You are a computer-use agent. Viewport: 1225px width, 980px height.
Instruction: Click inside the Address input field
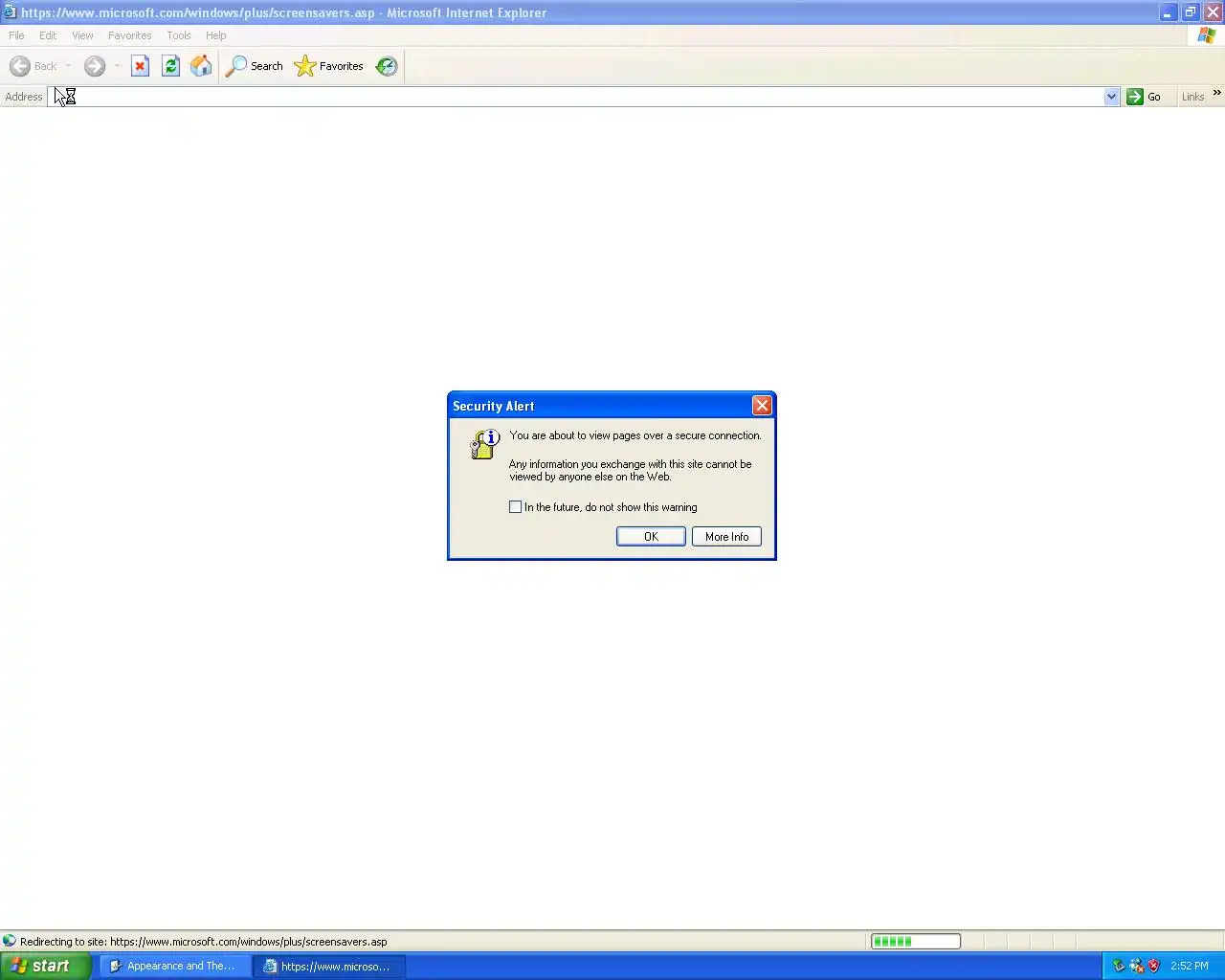(x=574, y=97)
